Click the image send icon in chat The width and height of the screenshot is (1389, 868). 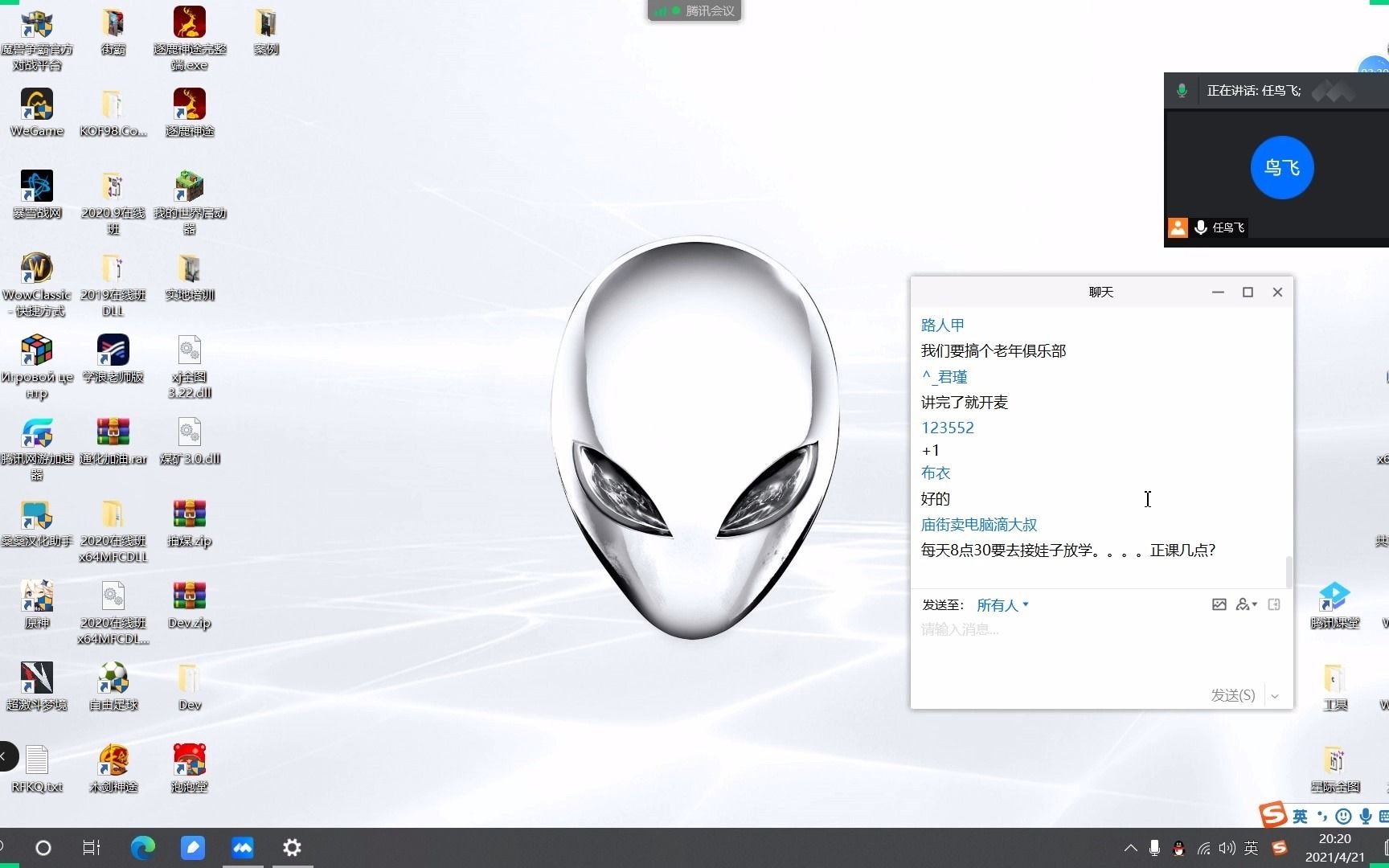tap(1219, 604)
